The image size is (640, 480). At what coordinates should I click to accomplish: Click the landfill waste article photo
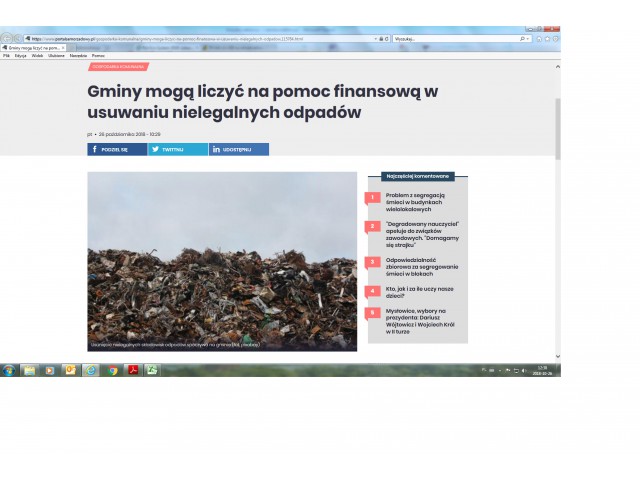point(222,261)
